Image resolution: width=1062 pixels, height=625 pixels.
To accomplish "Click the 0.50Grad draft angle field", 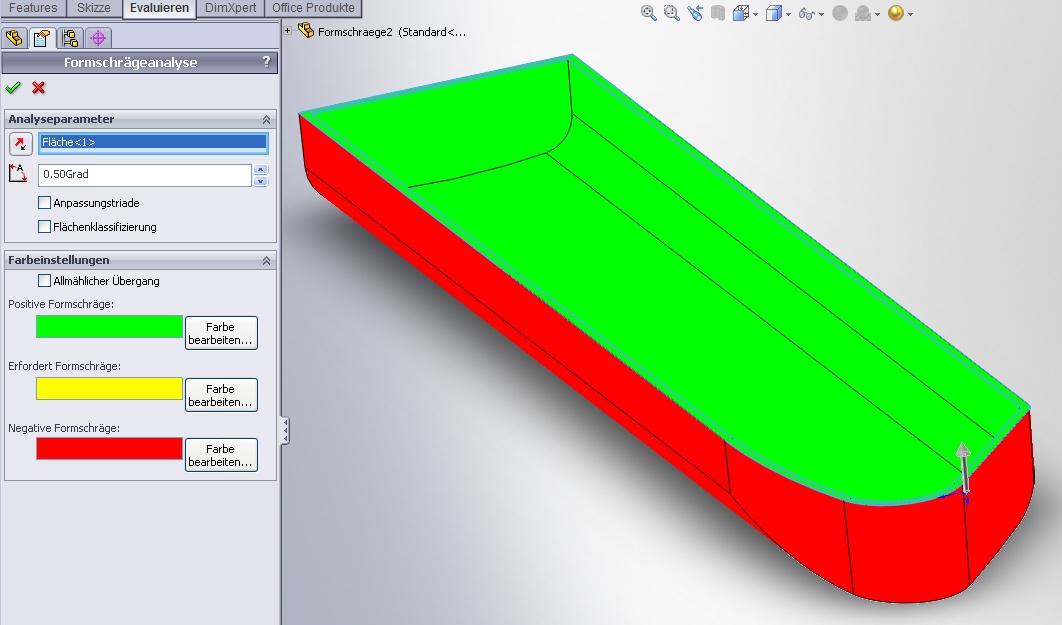I will click(145, 175).
